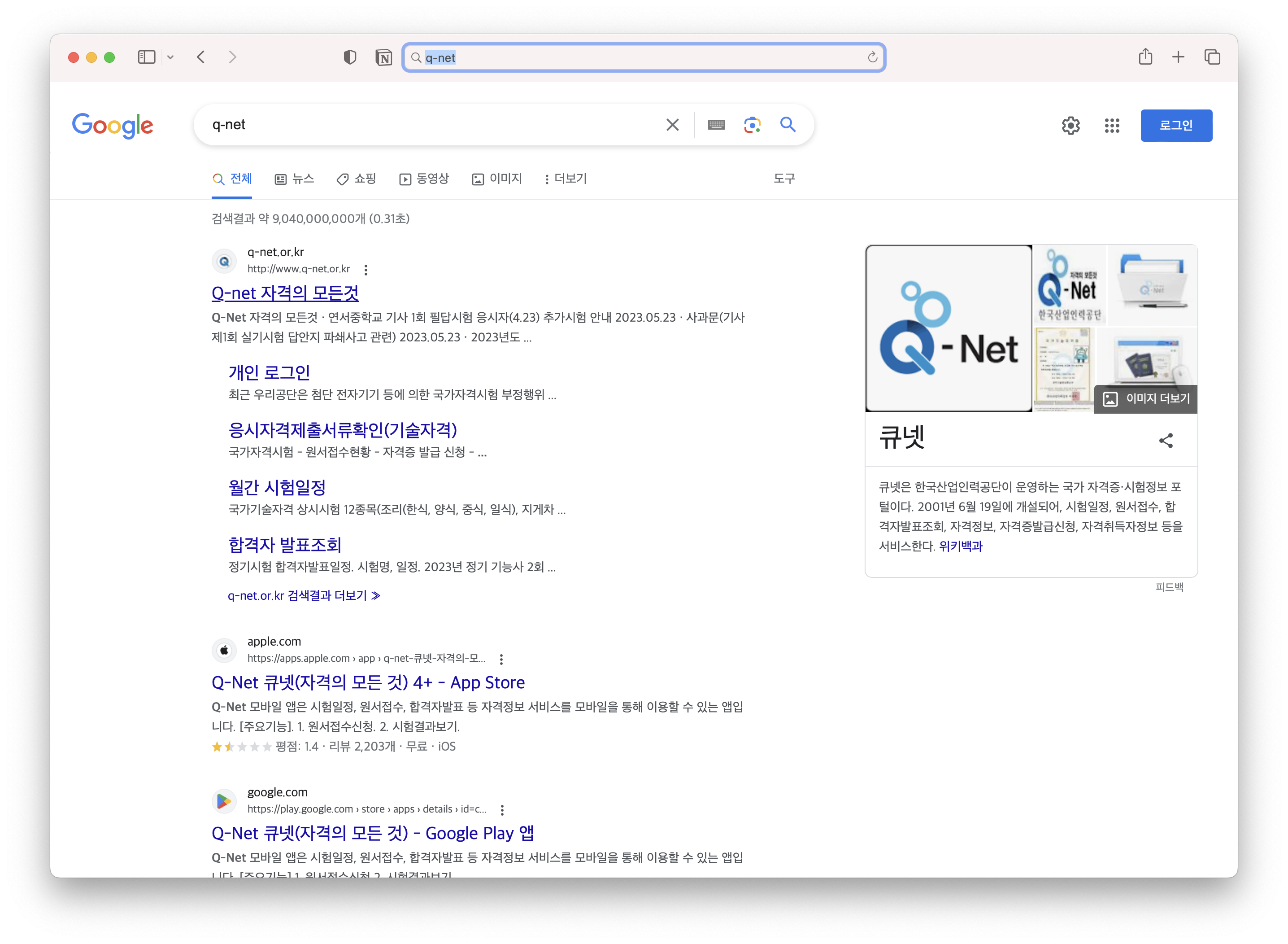The height and width of the screenshot is (944, 1288).
Task: Click the 피드백 link below the panel
Action: pos(1169,587)
